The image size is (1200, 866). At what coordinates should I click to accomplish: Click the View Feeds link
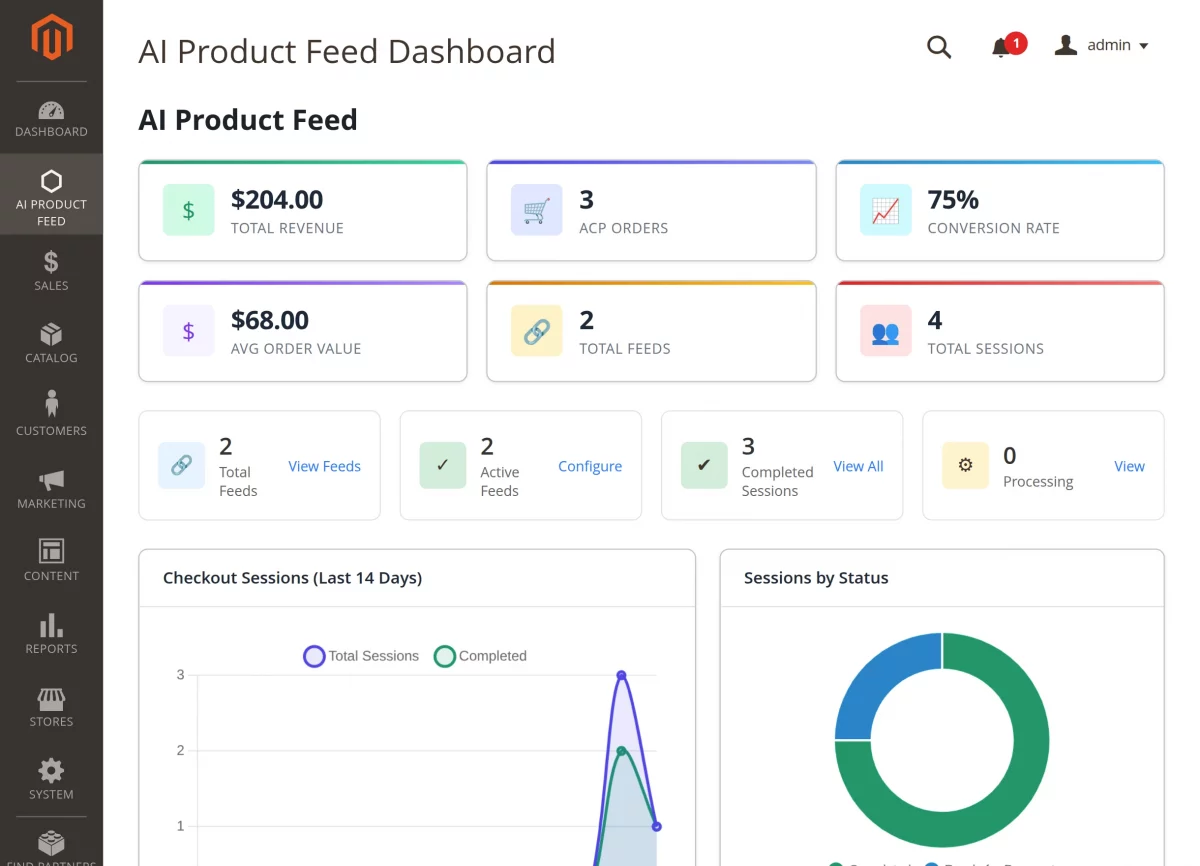(x=324, y=466)
